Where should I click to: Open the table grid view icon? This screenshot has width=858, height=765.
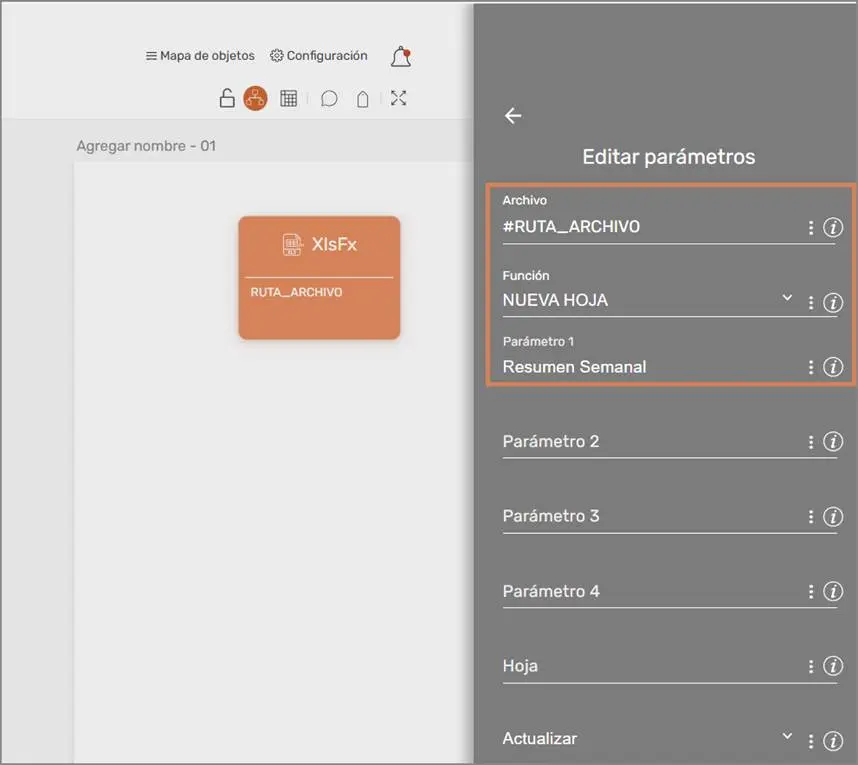[x=288, y=98]
